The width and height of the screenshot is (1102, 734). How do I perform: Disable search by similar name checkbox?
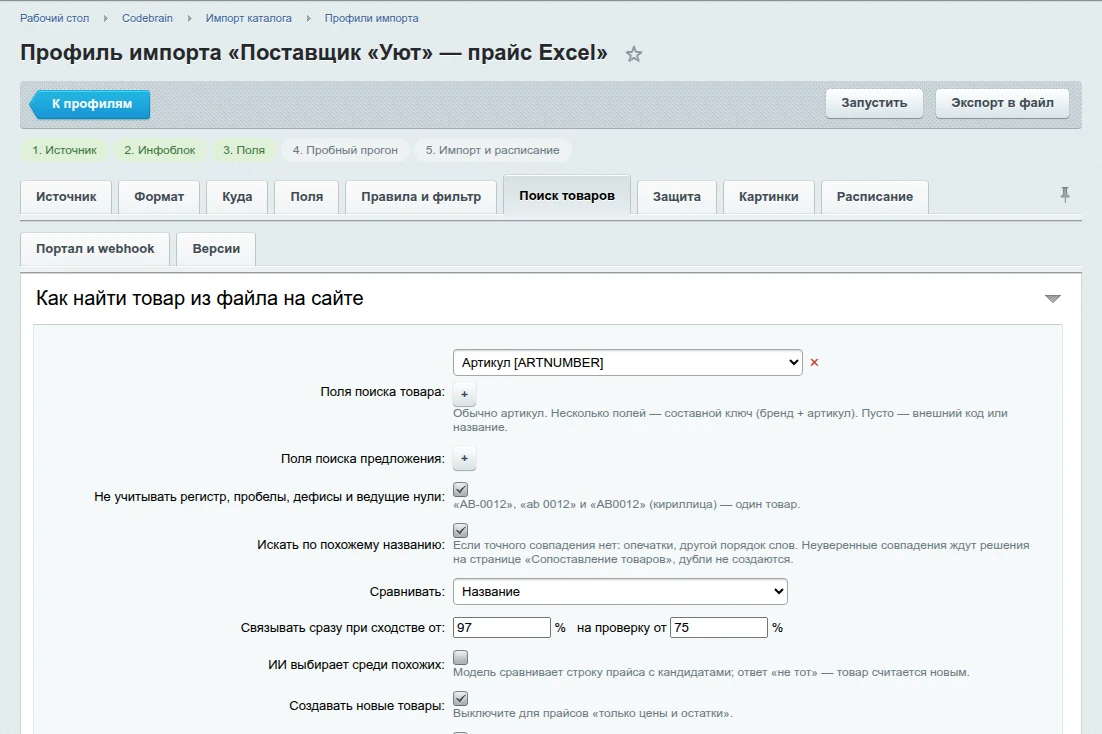[460, 530]
